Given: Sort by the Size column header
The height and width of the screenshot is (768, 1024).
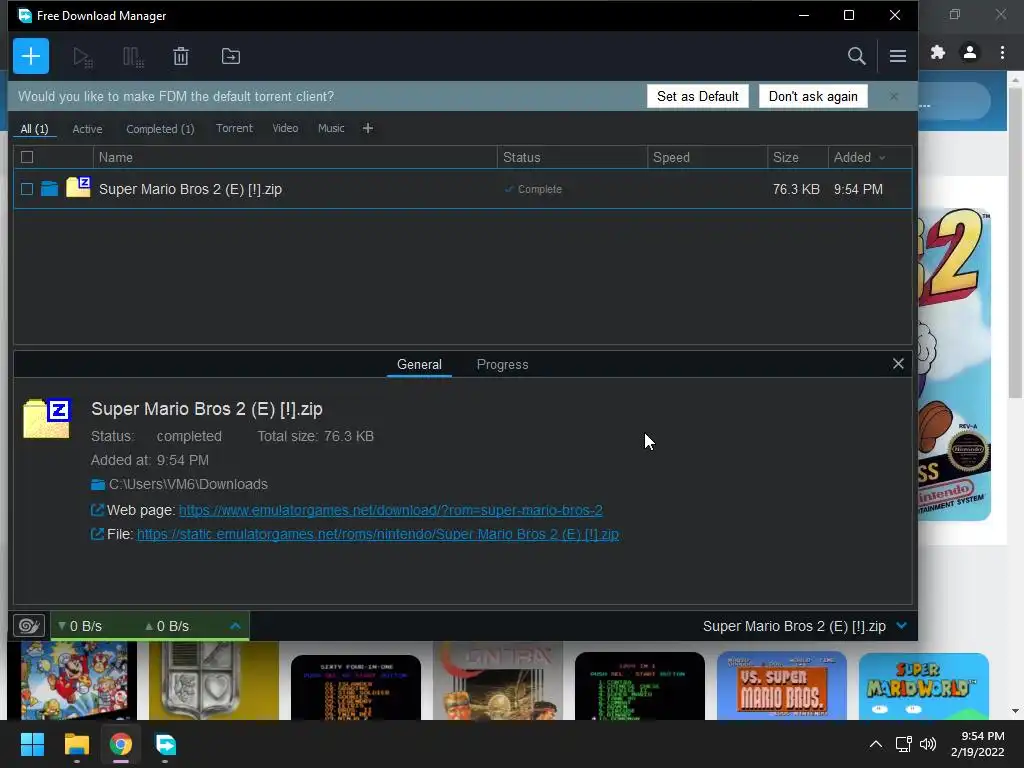Looking at the screenshot, I should 797,157.
